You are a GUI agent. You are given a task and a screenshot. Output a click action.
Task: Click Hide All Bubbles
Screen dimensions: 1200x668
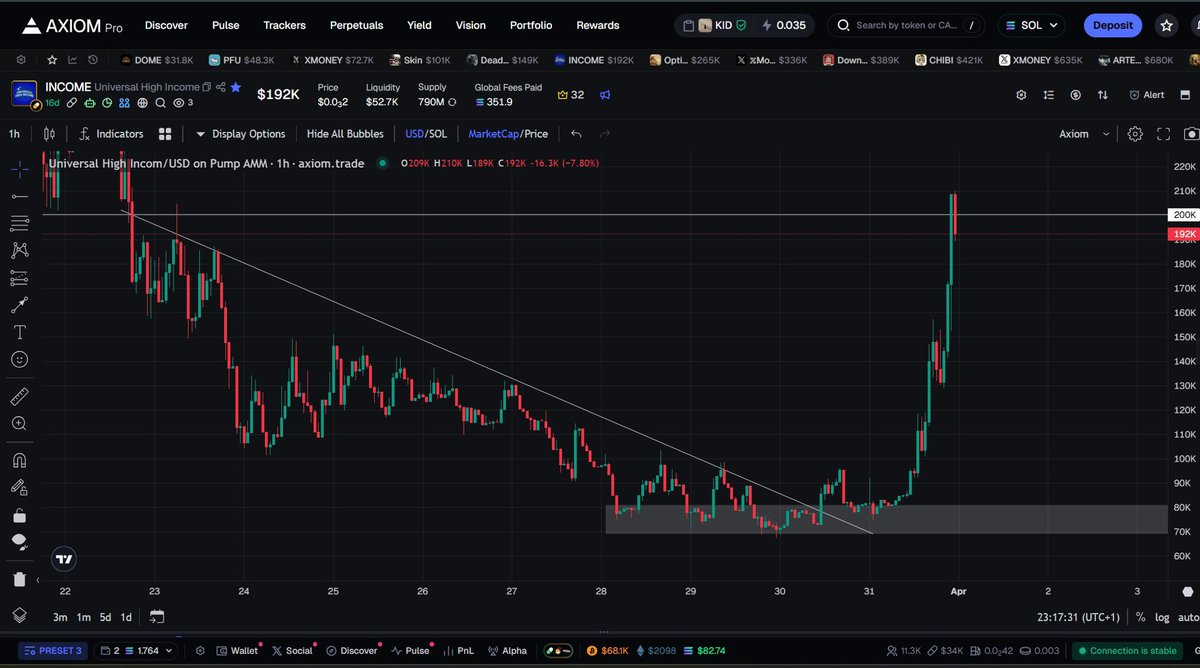[x=345, y=134]
